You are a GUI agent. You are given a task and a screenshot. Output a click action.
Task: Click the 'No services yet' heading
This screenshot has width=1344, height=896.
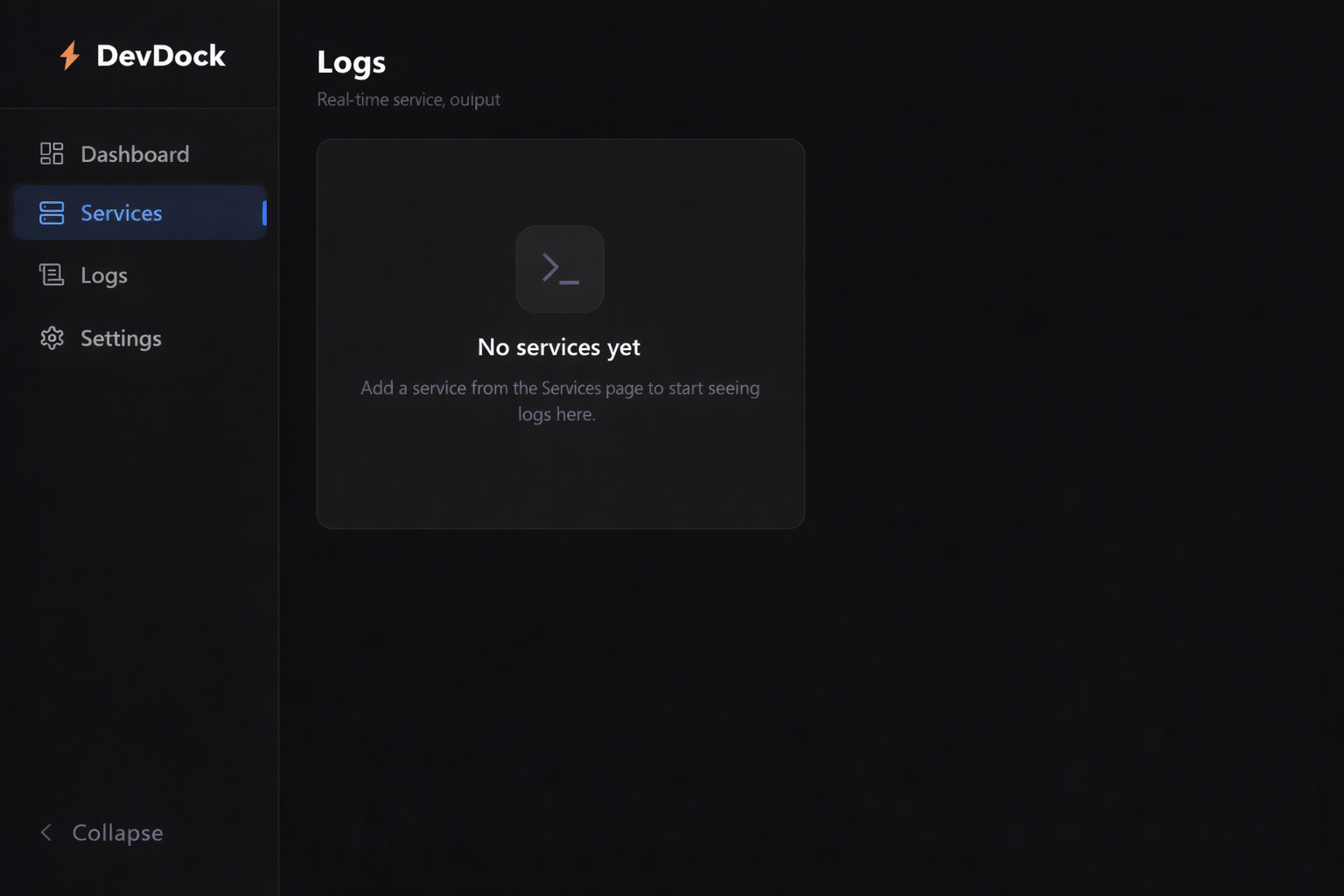pyautogui.click(x=559, y=347)
